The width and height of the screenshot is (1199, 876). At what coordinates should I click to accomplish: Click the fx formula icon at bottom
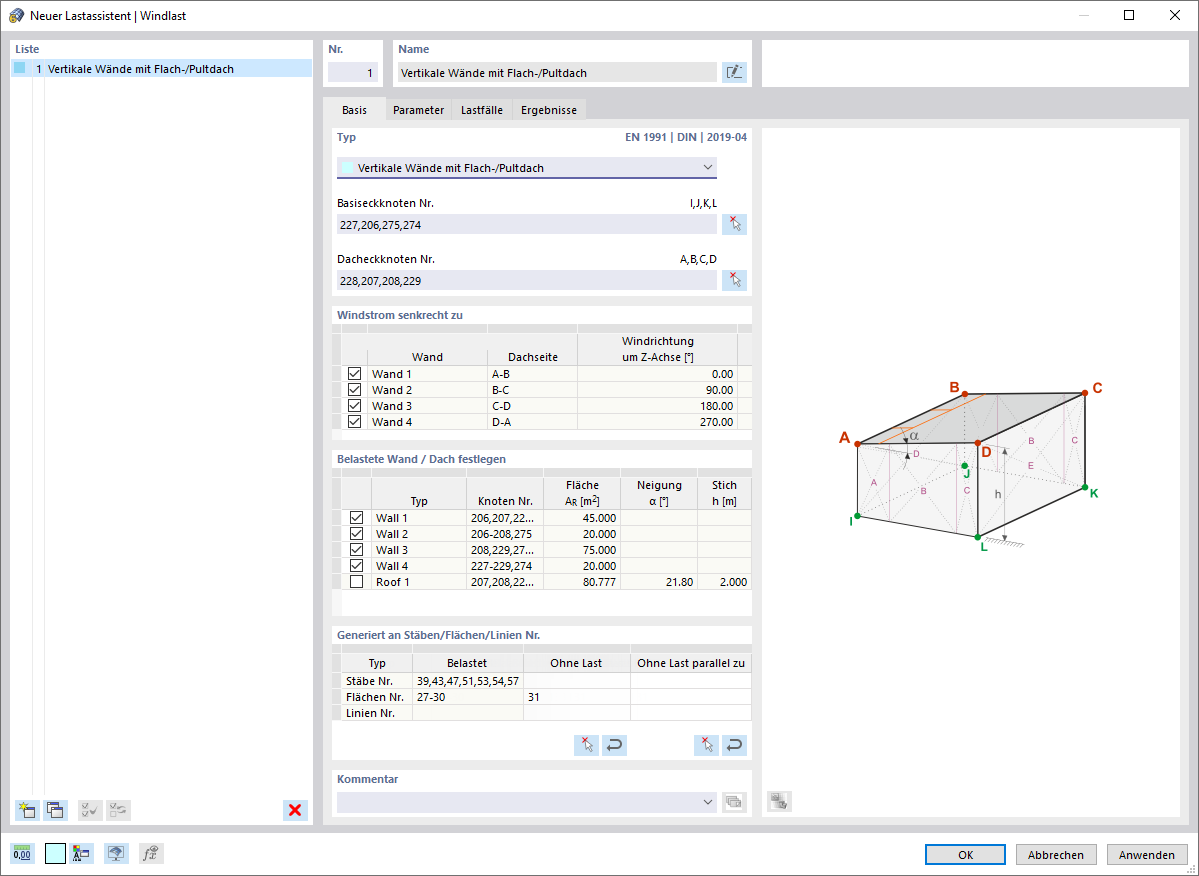(x=151, y=854)
